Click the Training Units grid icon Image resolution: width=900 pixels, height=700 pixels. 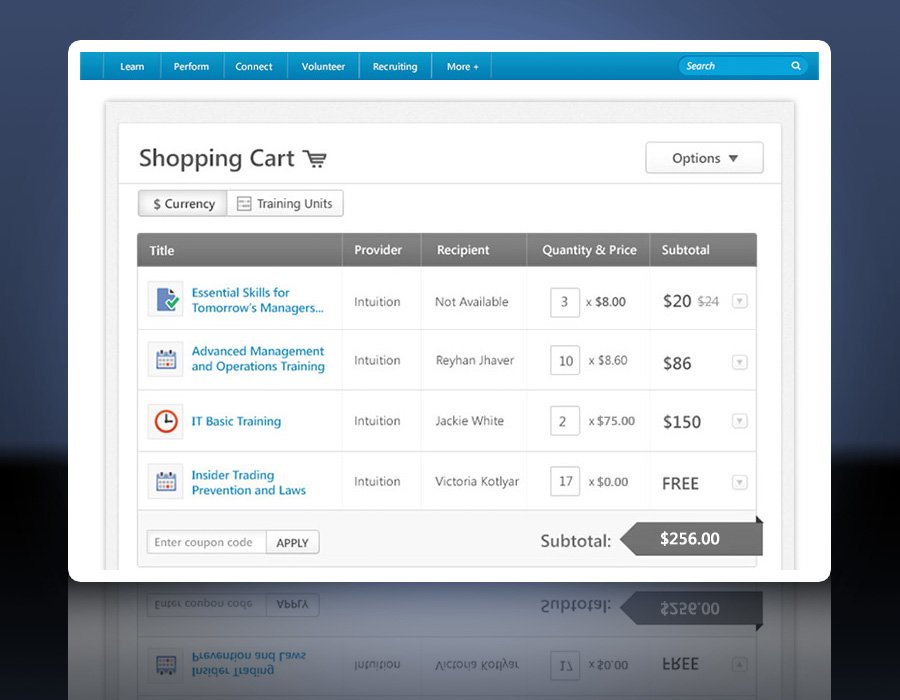pos(244,204)
